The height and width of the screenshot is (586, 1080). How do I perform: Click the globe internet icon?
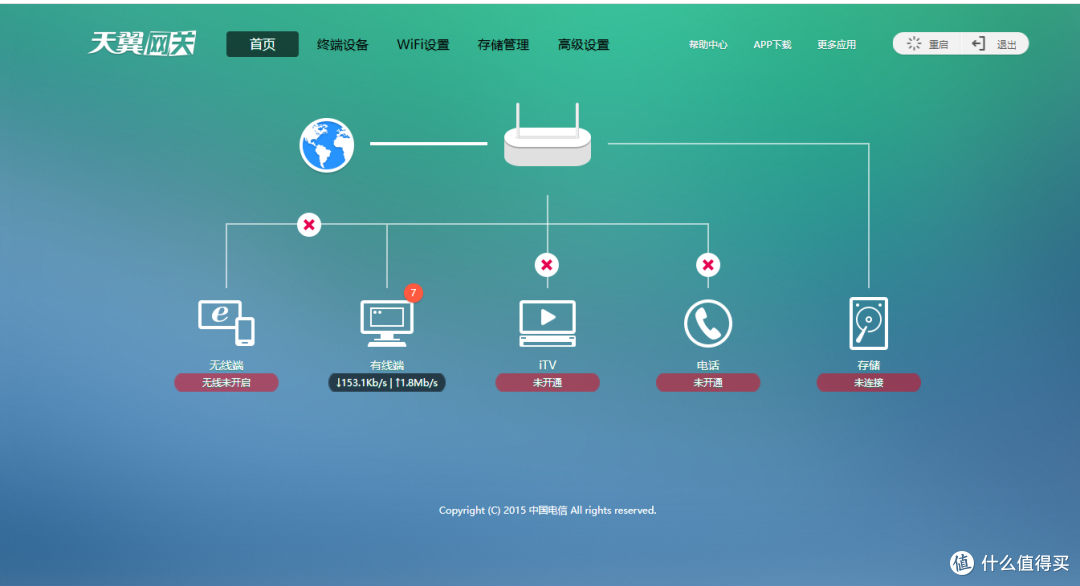click(x=326, y=145)
